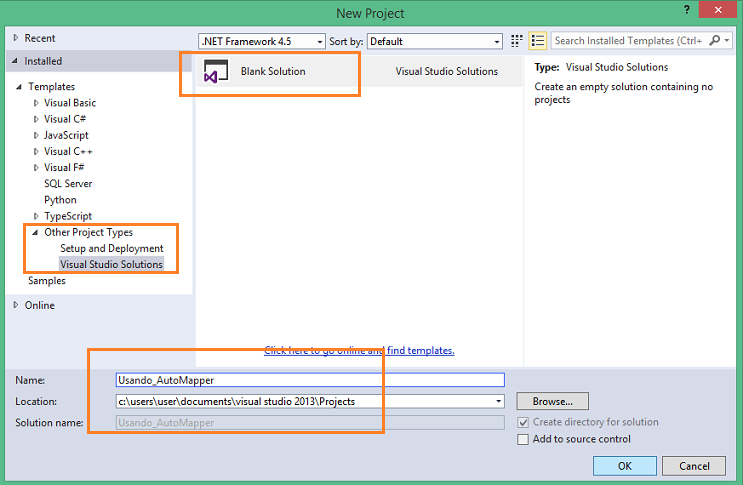The width and height of the screenshot is (743, 485).
Task: Enable Add to source control
Action: coord(523,440)
